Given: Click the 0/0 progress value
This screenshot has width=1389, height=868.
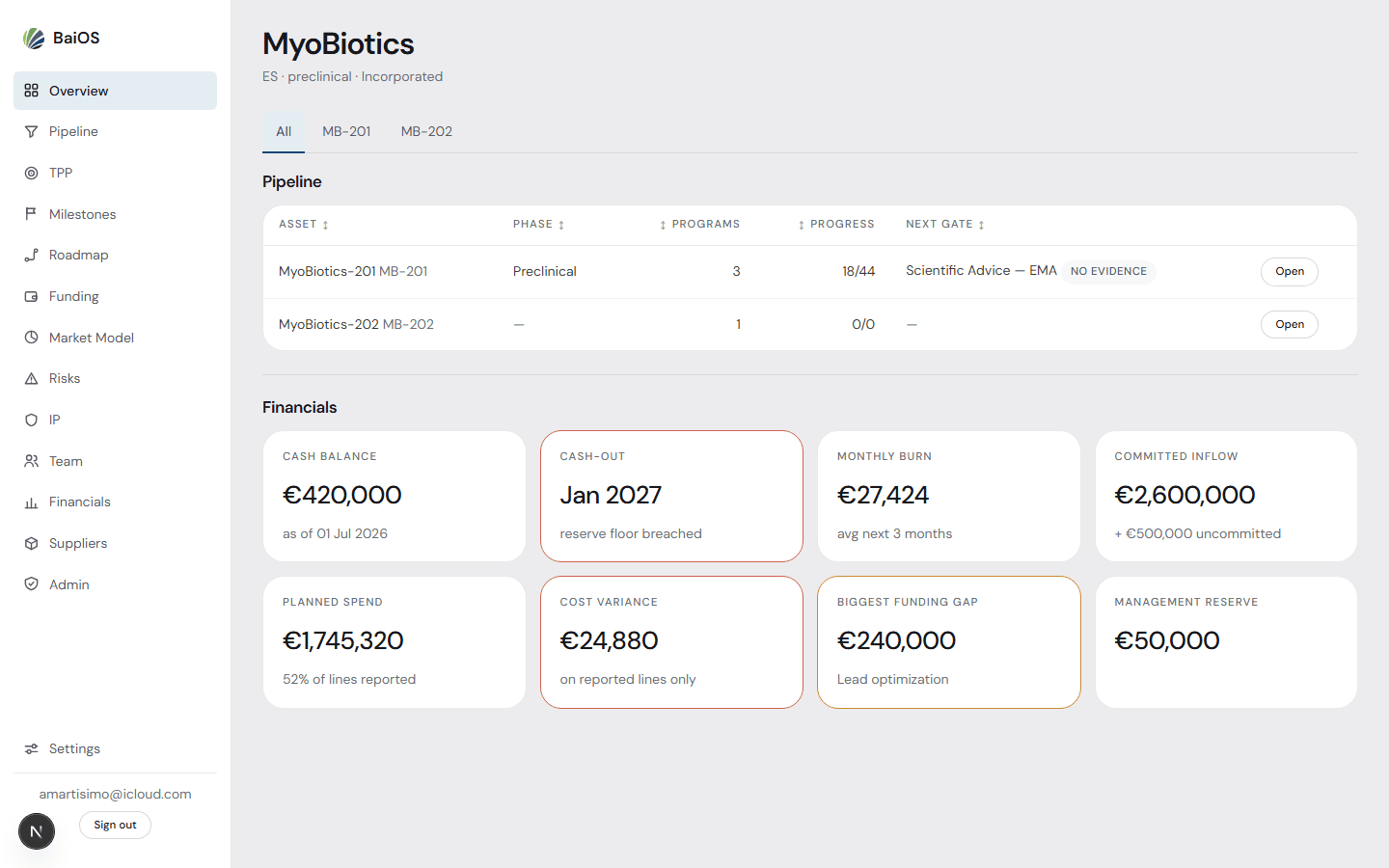Looking at the screenshot, I should [863, 324].
